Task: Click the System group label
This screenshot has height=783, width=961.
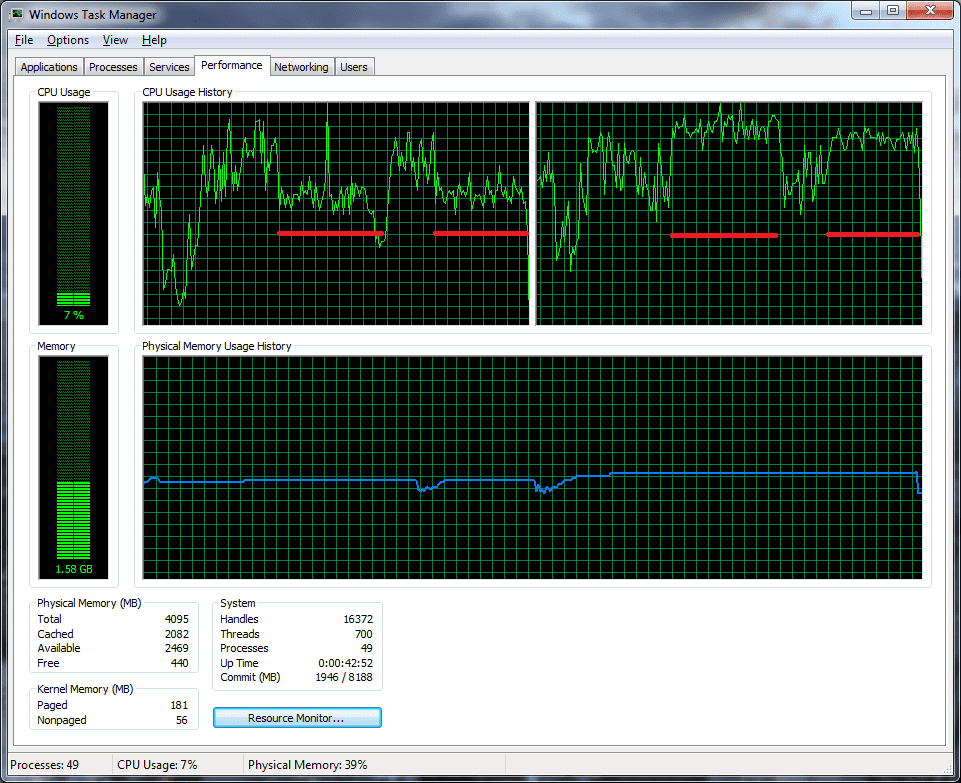Action: 238,603
